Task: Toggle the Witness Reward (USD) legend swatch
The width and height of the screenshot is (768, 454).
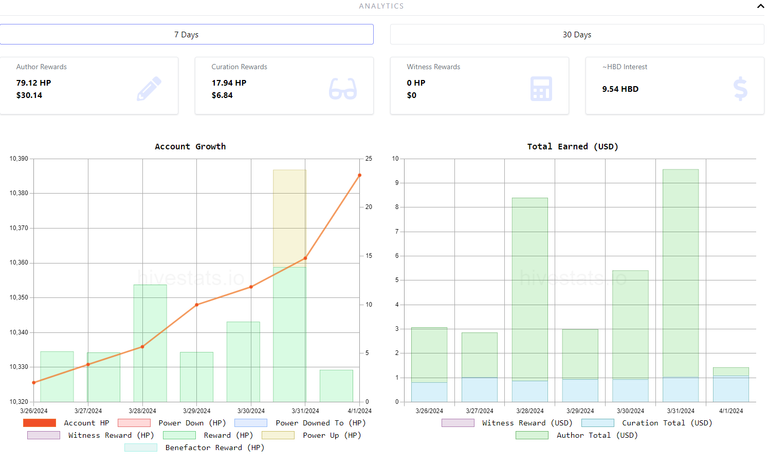Action: 457,423
